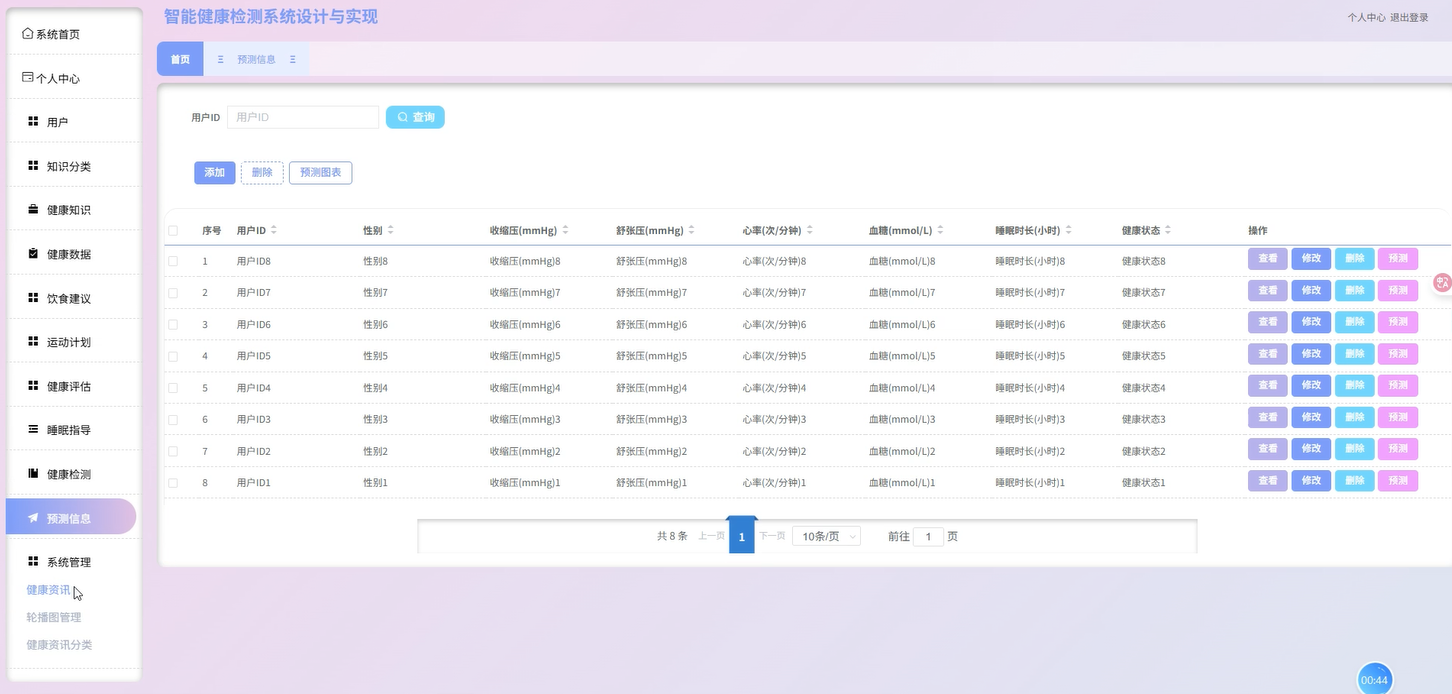The height and width of the screenshot is (694, 1452).
Task: Click the 预测信息 paper-plane icon
Action: 34,516
